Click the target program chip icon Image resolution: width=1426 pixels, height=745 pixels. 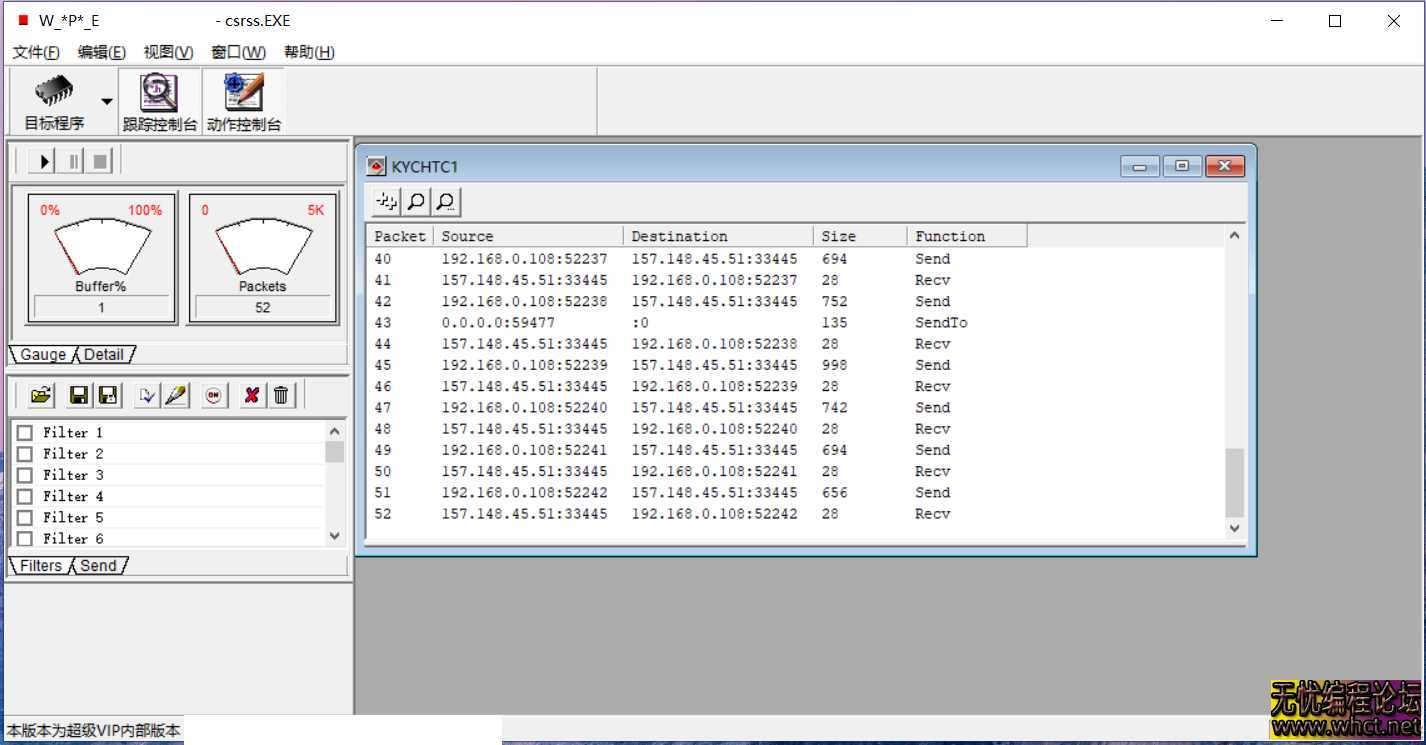[x=54, y=92]
